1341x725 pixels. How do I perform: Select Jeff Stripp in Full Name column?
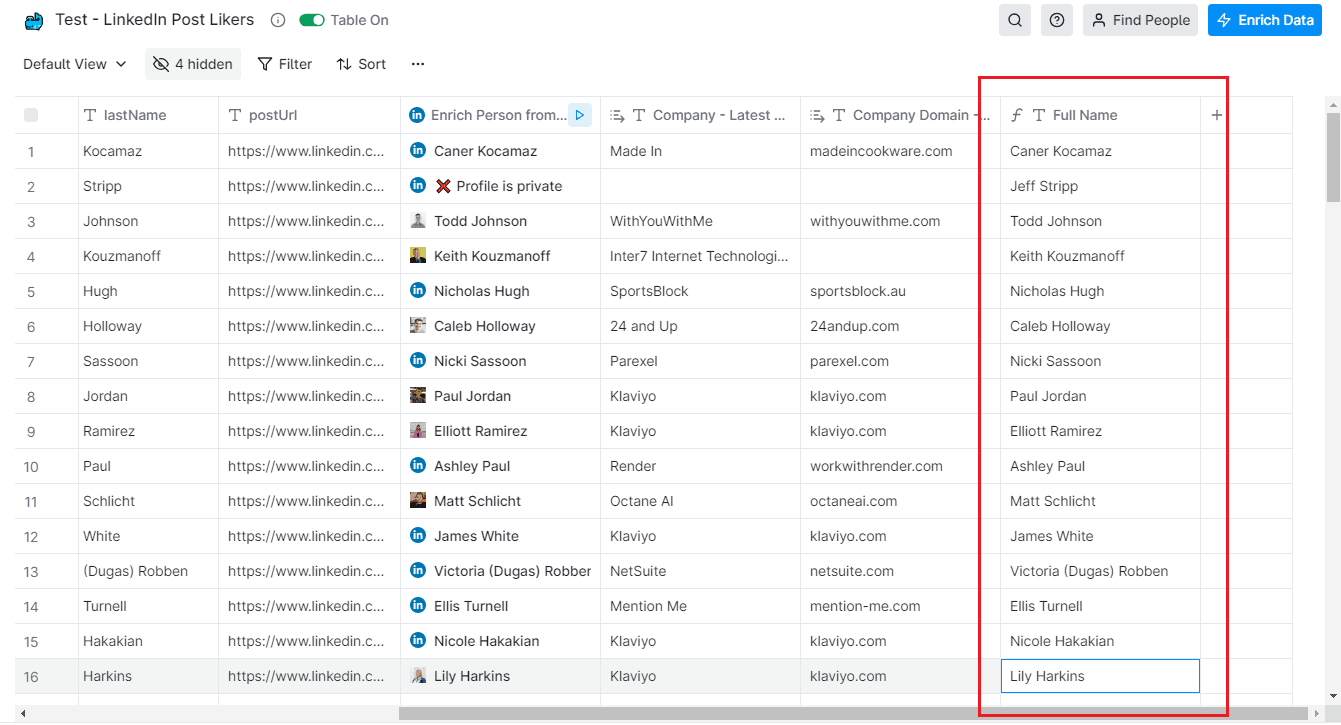[x=1100, y=186]
